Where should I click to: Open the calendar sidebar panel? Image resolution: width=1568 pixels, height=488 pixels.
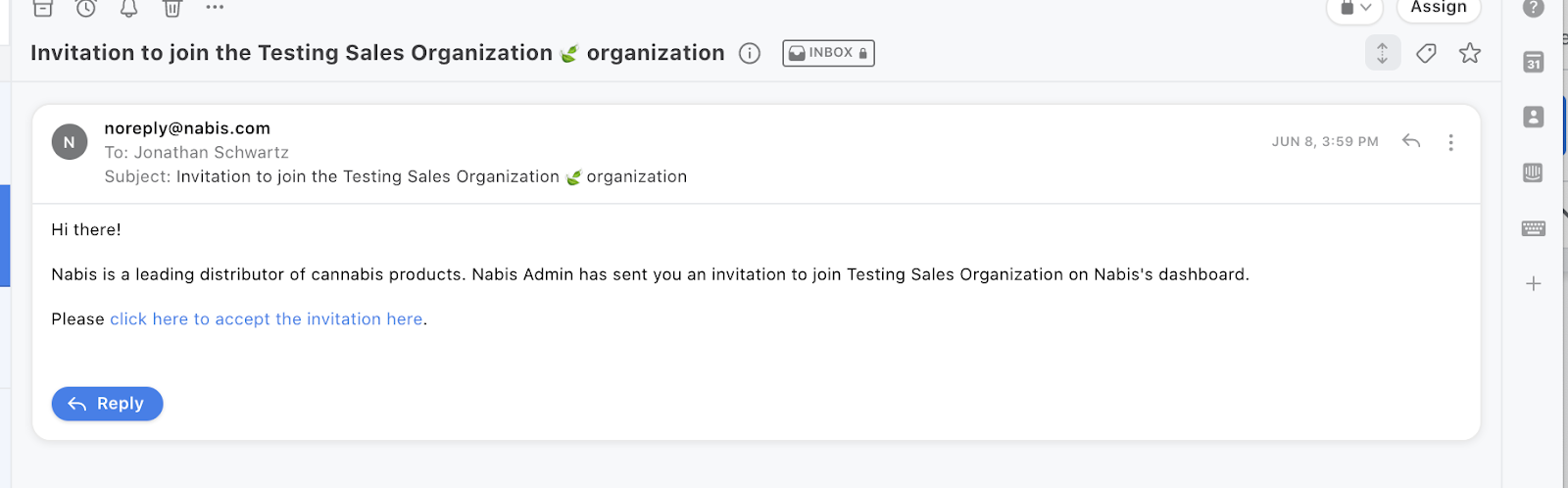pyautogui.click(x=1534, y=63)
